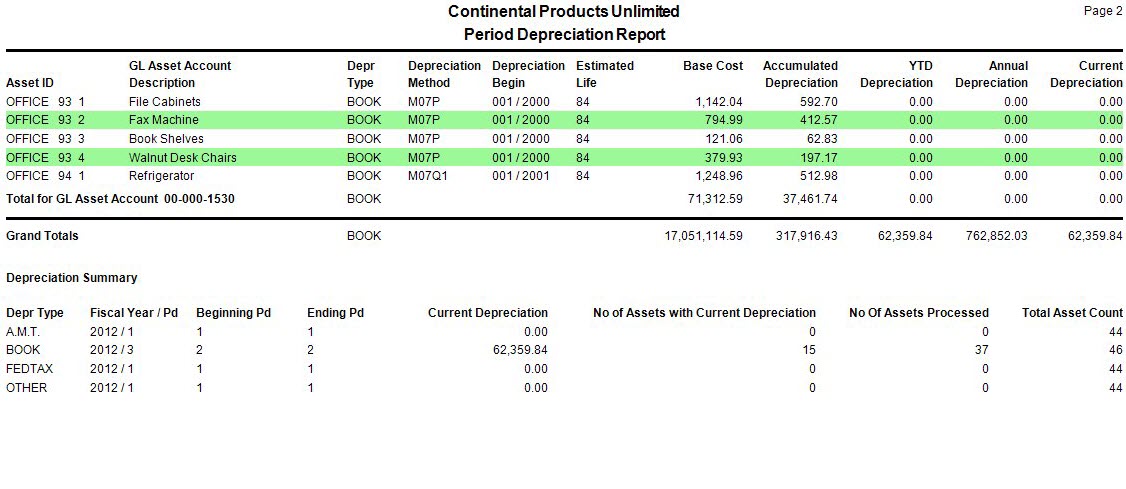Click the Depreciation Summary section heading

pyautogui.click(x=71, y=278)
